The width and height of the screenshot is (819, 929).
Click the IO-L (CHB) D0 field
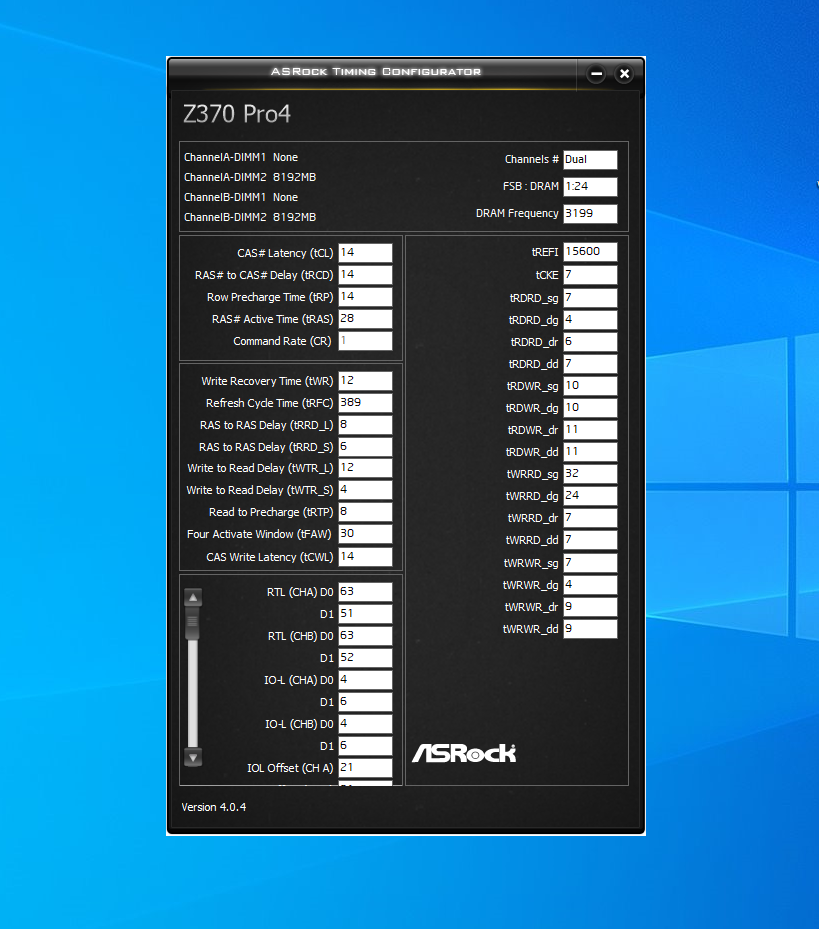[365, 723]
